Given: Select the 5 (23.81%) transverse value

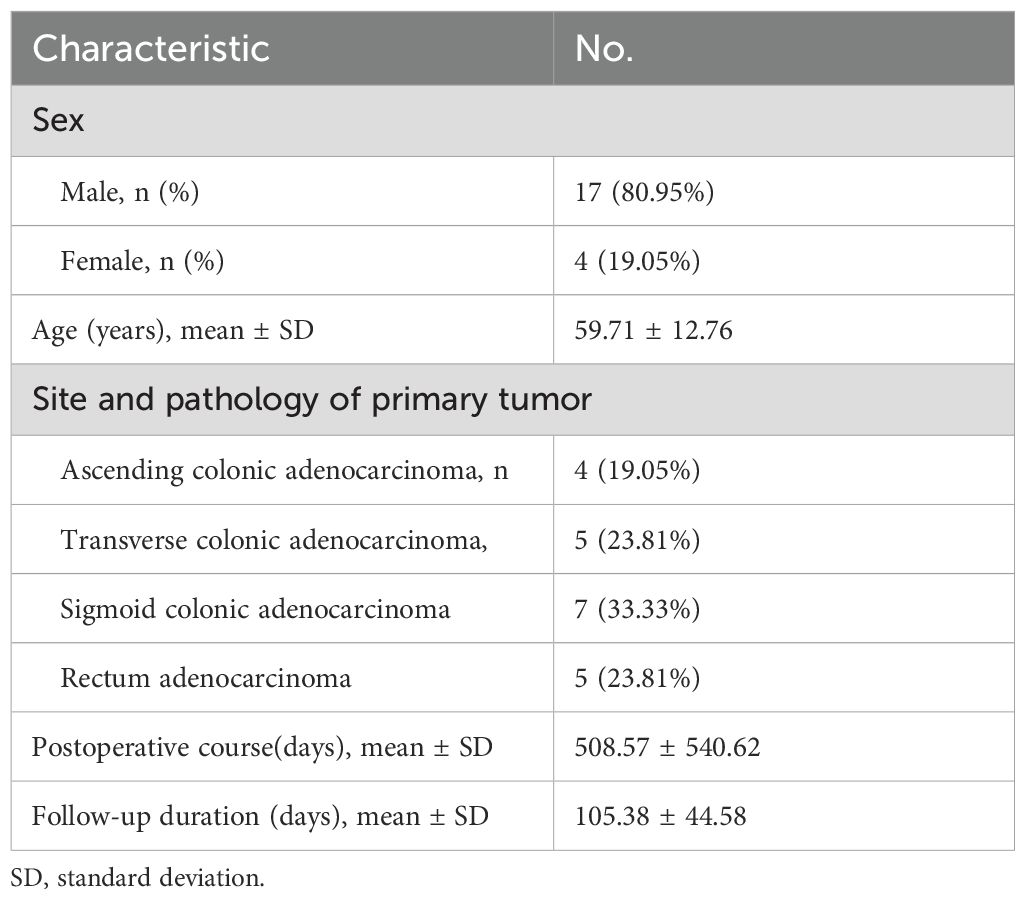Looking at the screenshot, I should (637, 540).
